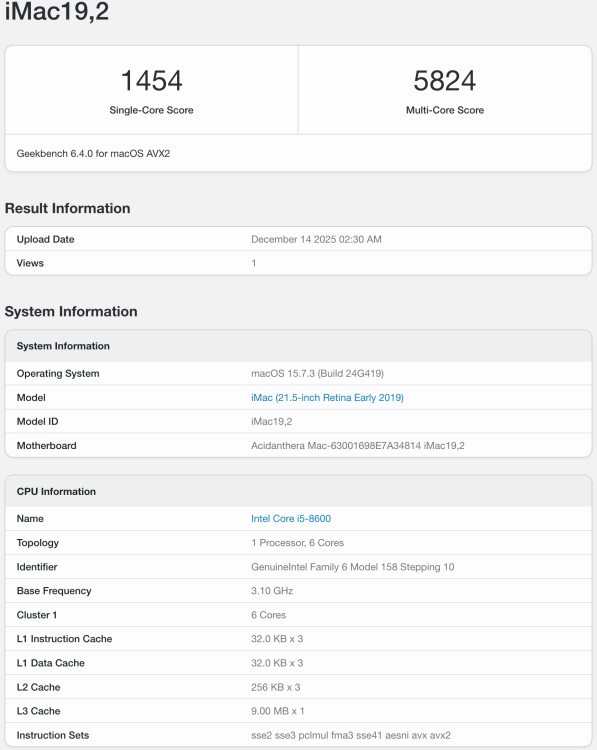Click 'Geekbench 6.4.0 for macOS AVX2' text
This screenshot has width=597, height=750.
pyautogui.click(x=93, y=154)
